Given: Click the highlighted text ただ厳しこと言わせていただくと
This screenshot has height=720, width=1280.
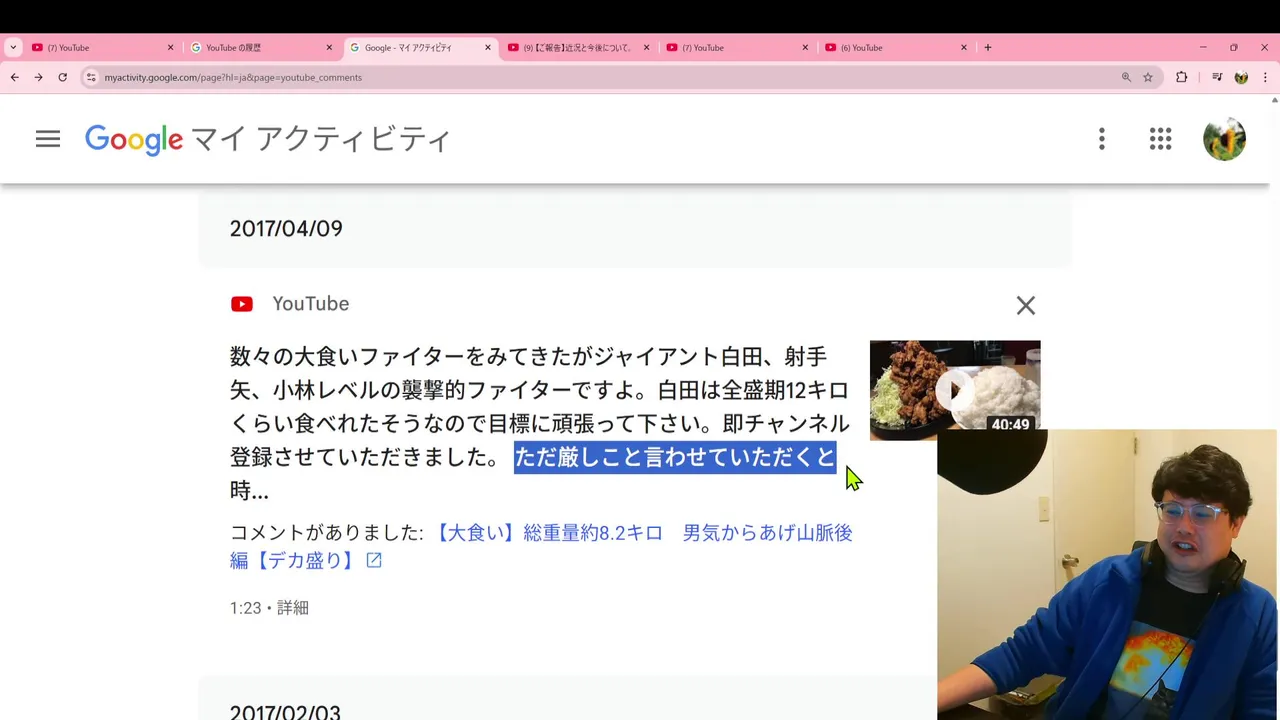Looking at the screenshot, I should (675, 457).
